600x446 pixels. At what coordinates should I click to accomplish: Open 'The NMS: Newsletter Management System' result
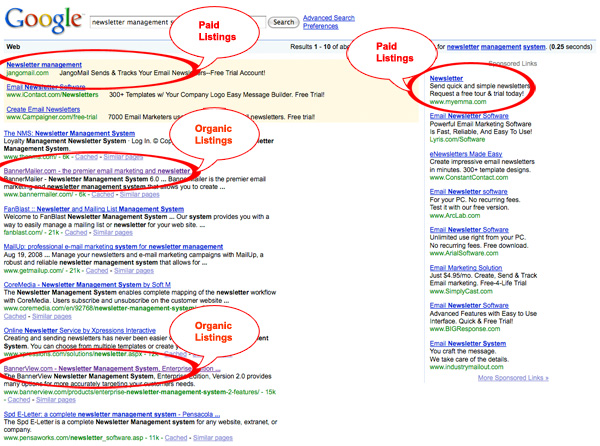pyautogui.click(x=69, y=133)
